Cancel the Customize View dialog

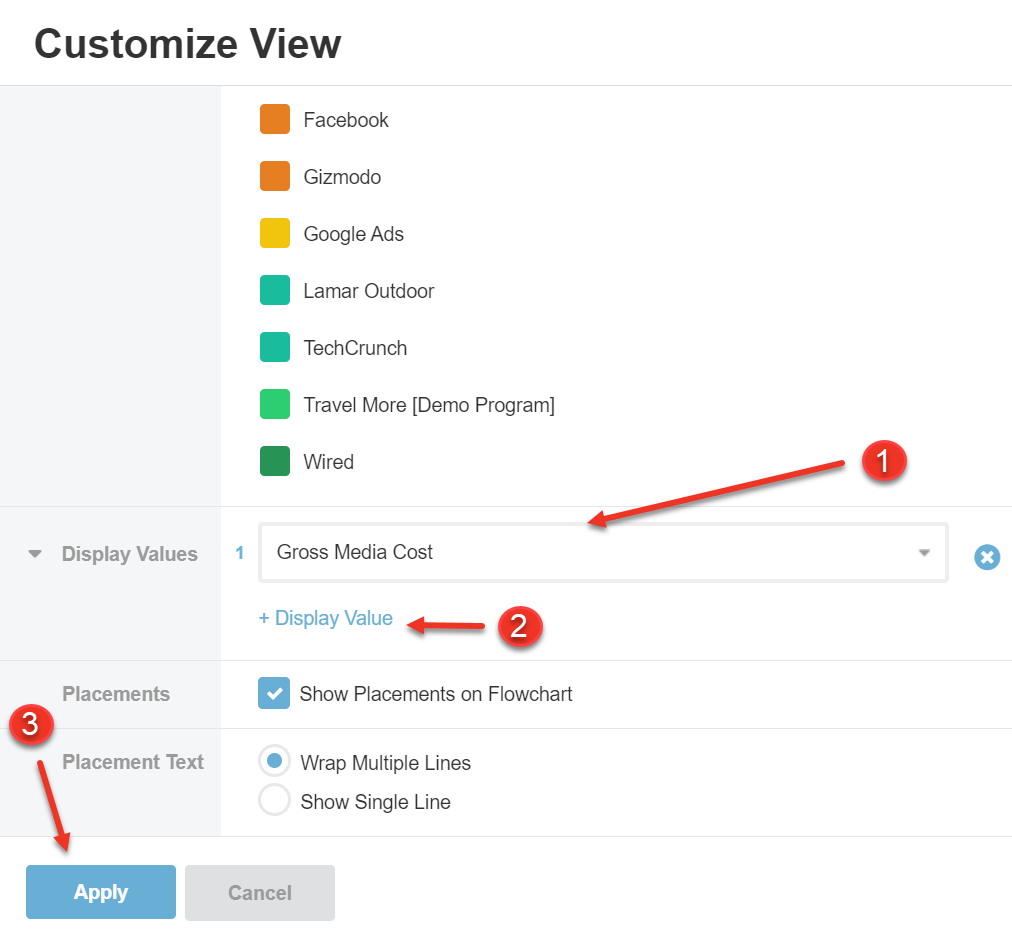coord(259,892)
